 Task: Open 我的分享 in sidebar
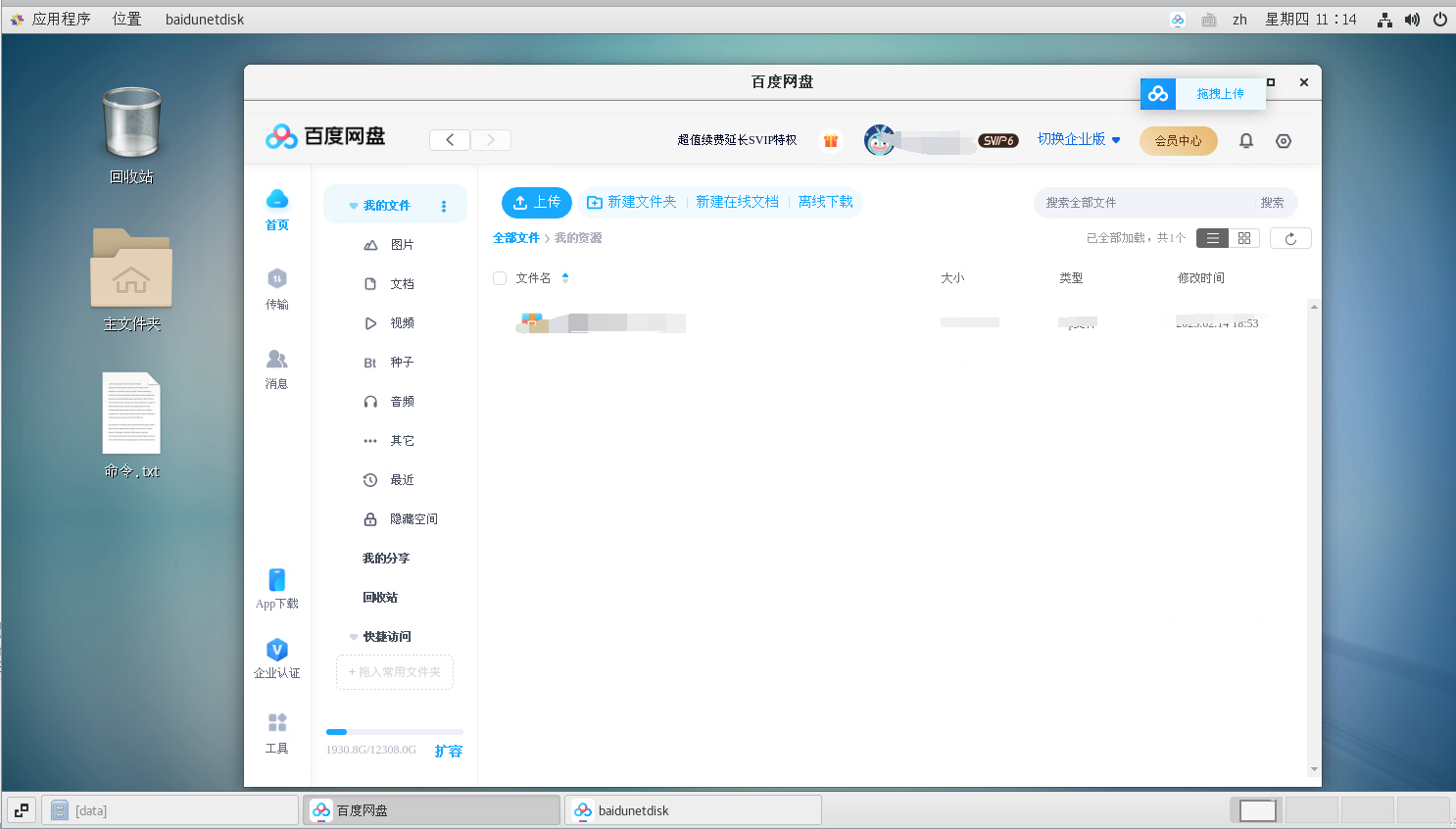point(386,559)
